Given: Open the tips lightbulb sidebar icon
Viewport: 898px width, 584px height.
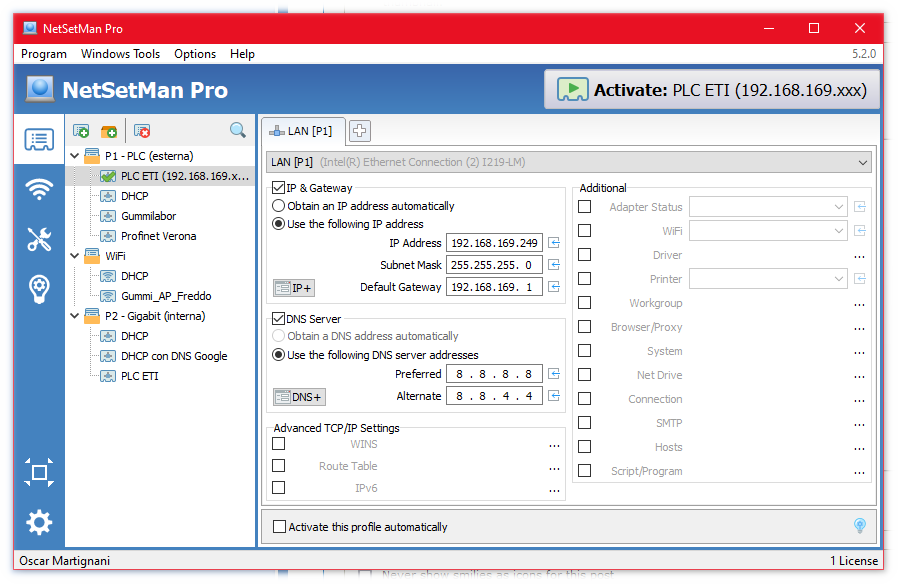Looking at the screenshot, I should point(39,289).
